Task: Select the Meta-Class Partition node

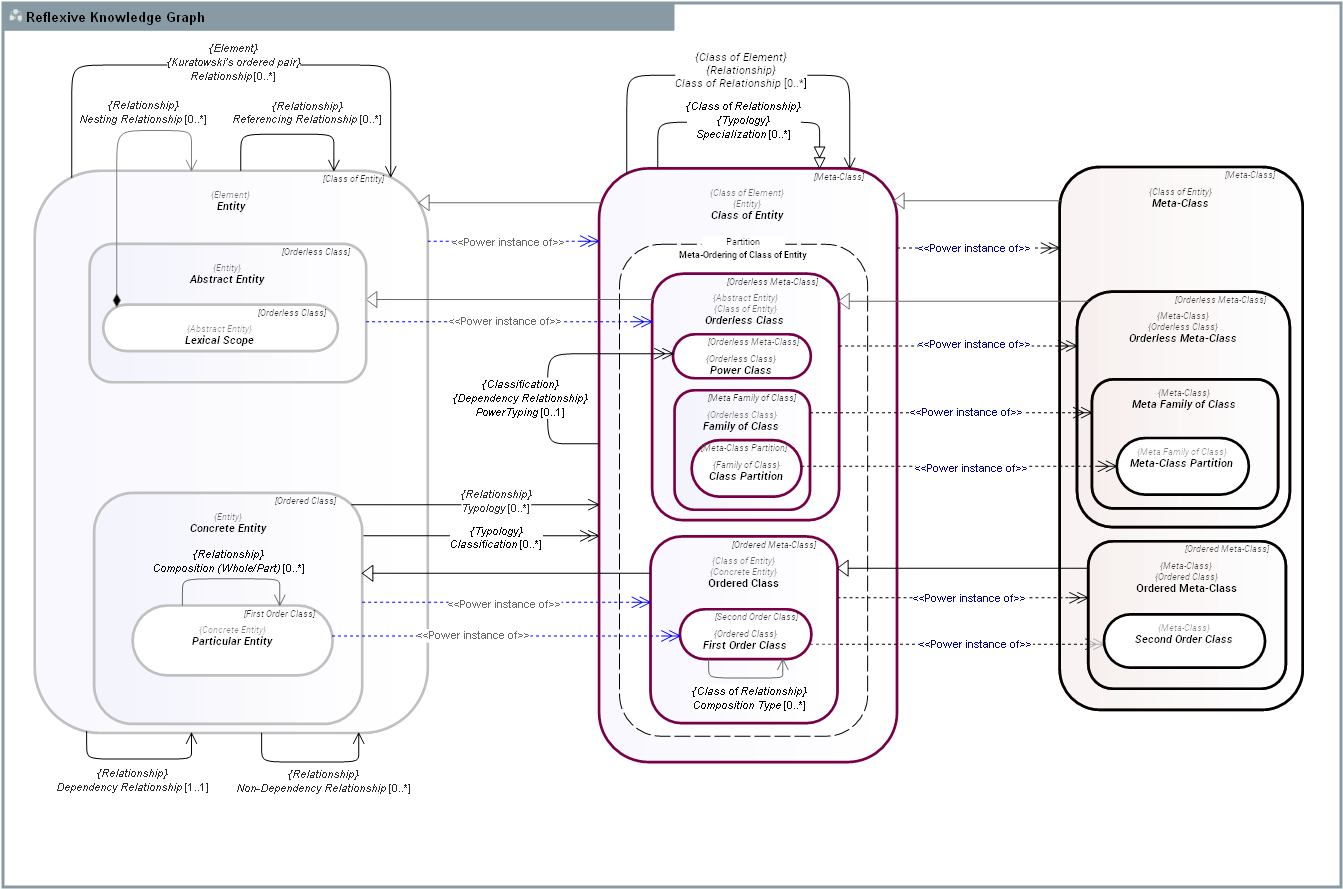Action: pyautogui.click(x=1181, y=463)
